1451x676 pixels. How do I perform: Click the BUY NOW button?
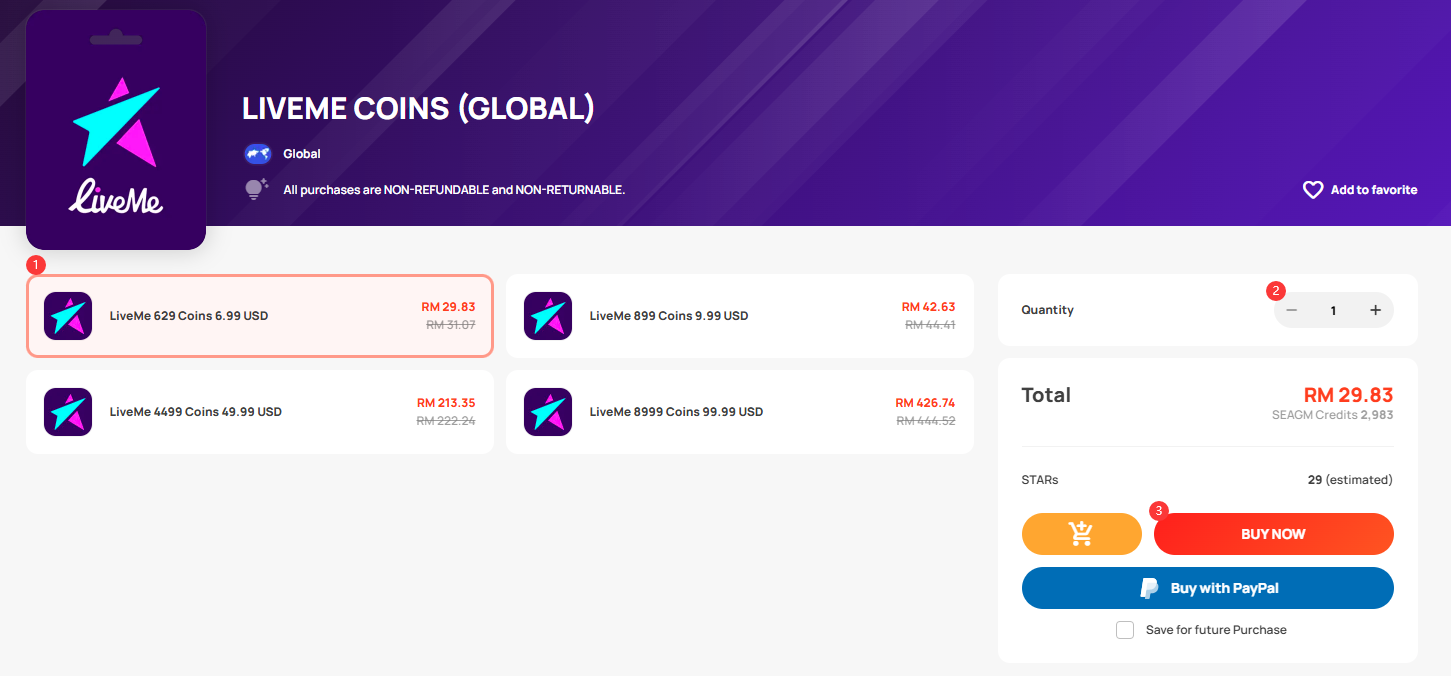click(1273, 534)
